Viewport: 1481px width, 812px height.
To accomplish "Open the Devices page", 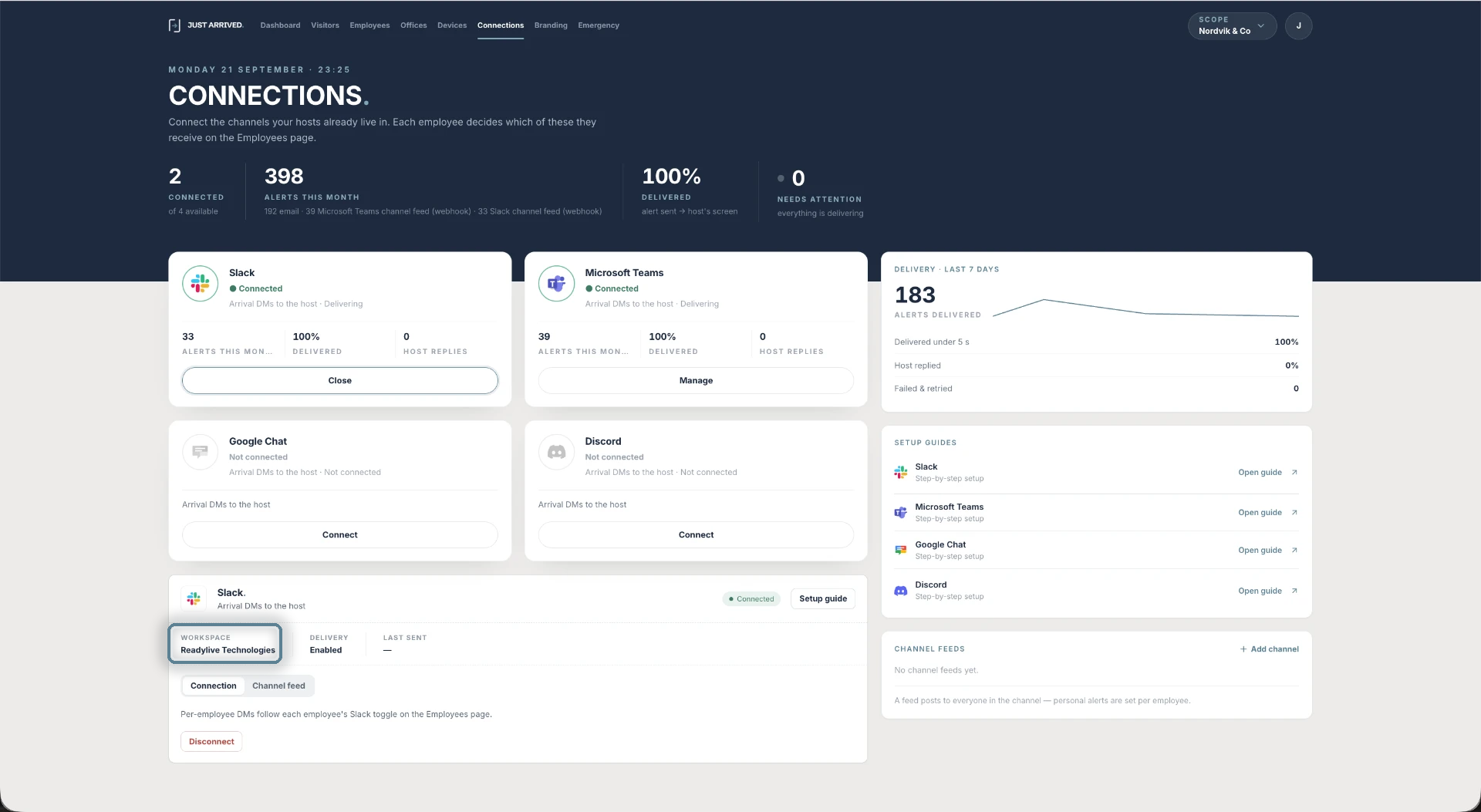I will [452, 25].
